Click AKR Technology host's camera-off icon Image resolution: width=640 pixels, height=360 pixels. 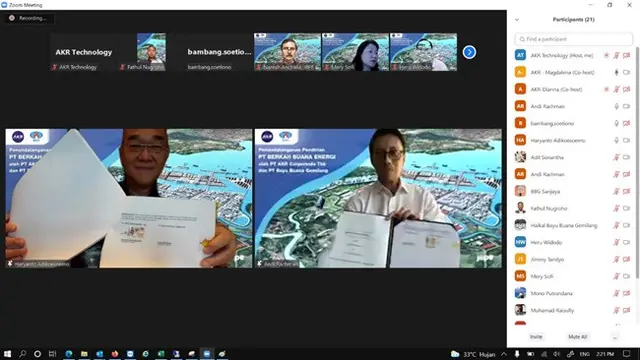pyautogui.click(x=627, y=55)
